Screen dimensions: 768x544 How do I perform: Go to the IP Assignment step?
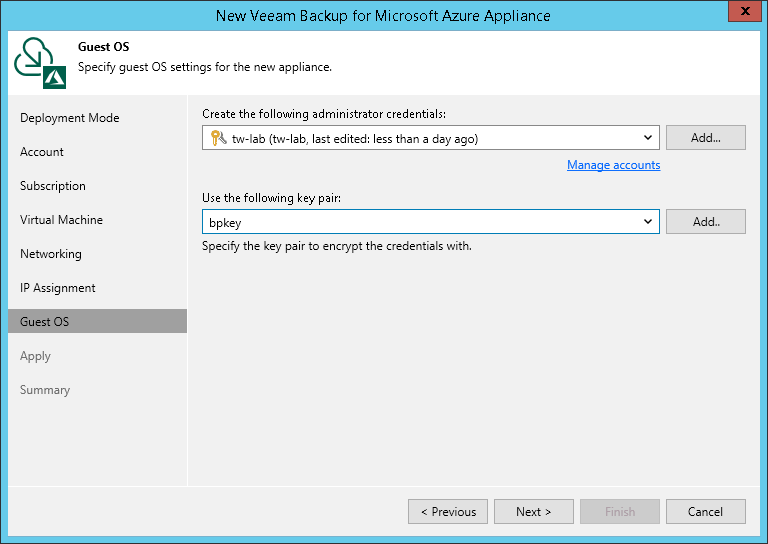point(57,288)
